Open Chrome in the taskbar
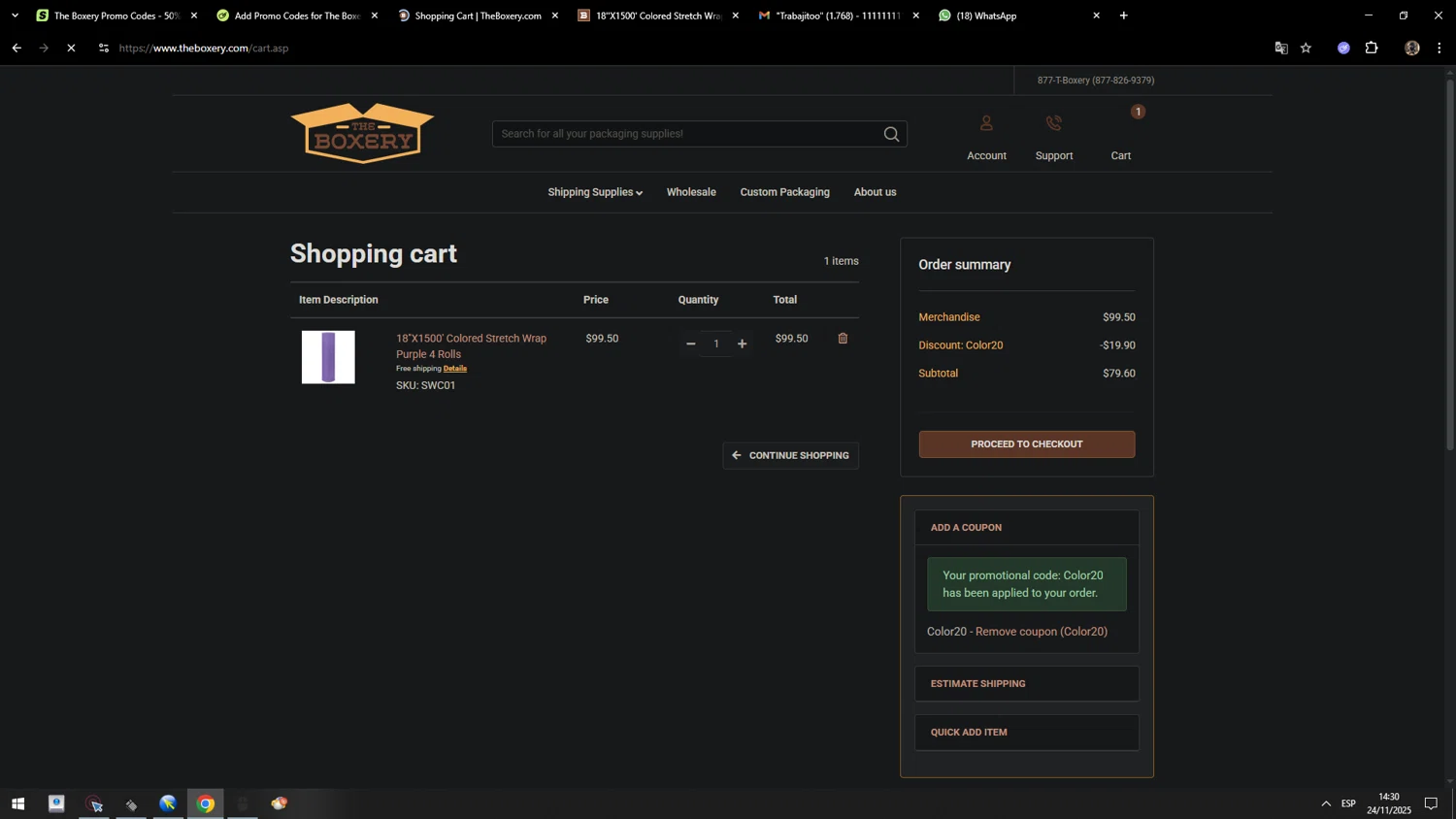The height and width of the screenshot is (819, 1456). 206,803
